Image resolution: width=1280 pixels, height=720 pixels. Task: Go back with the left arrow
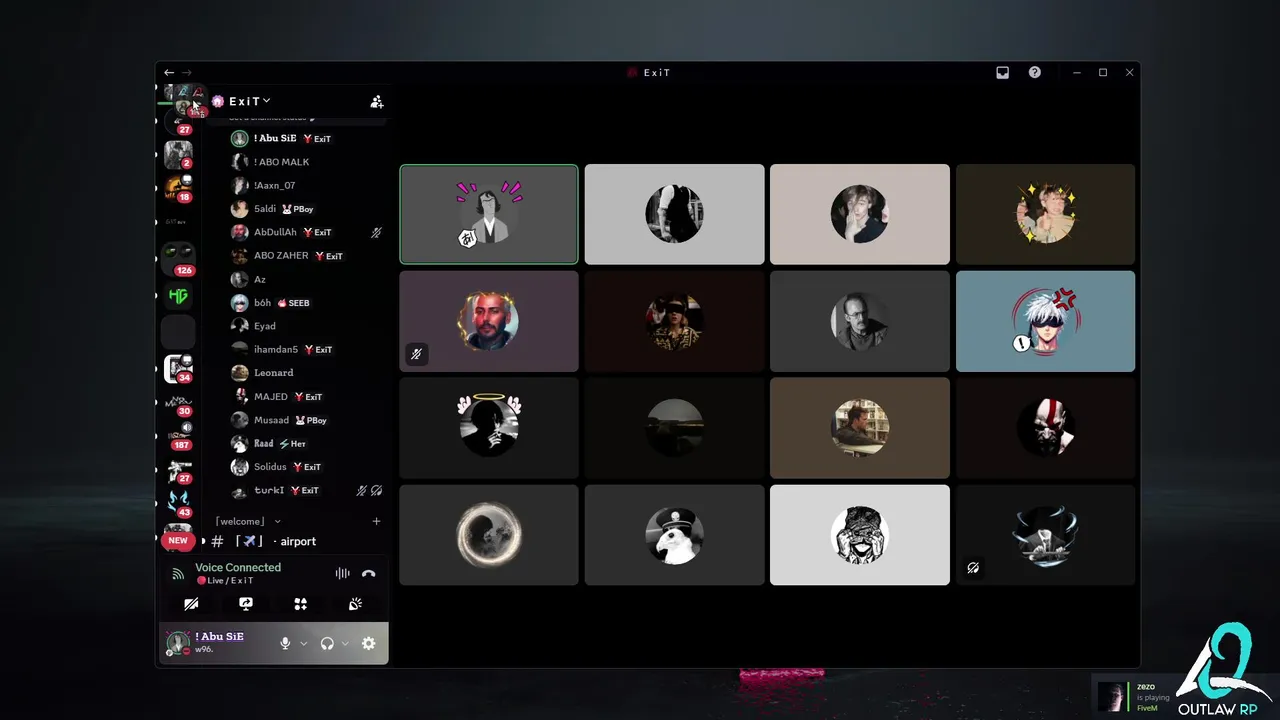[169, 72]
